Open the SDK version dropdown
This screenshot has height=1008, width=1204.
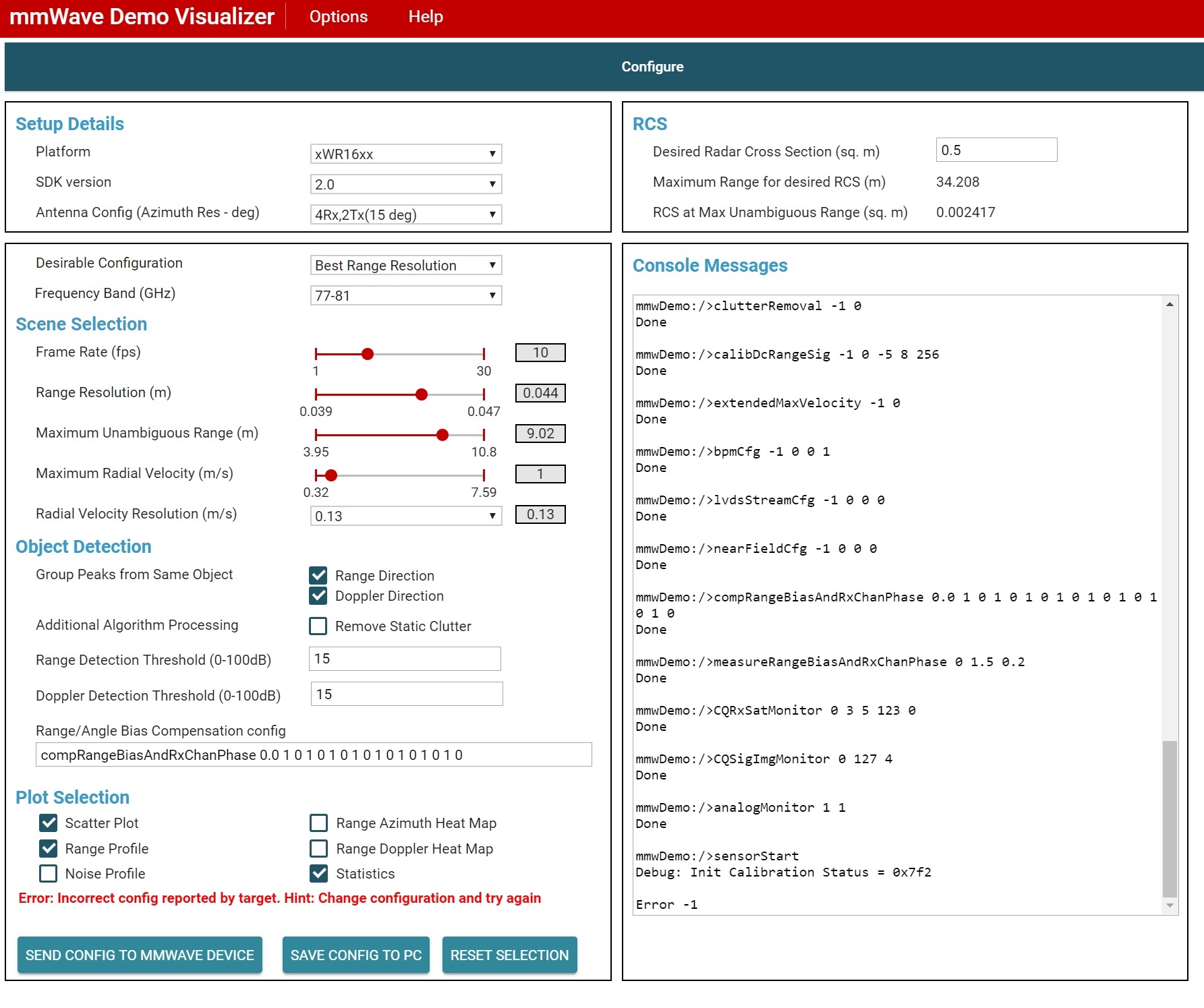tap(406, 184)
